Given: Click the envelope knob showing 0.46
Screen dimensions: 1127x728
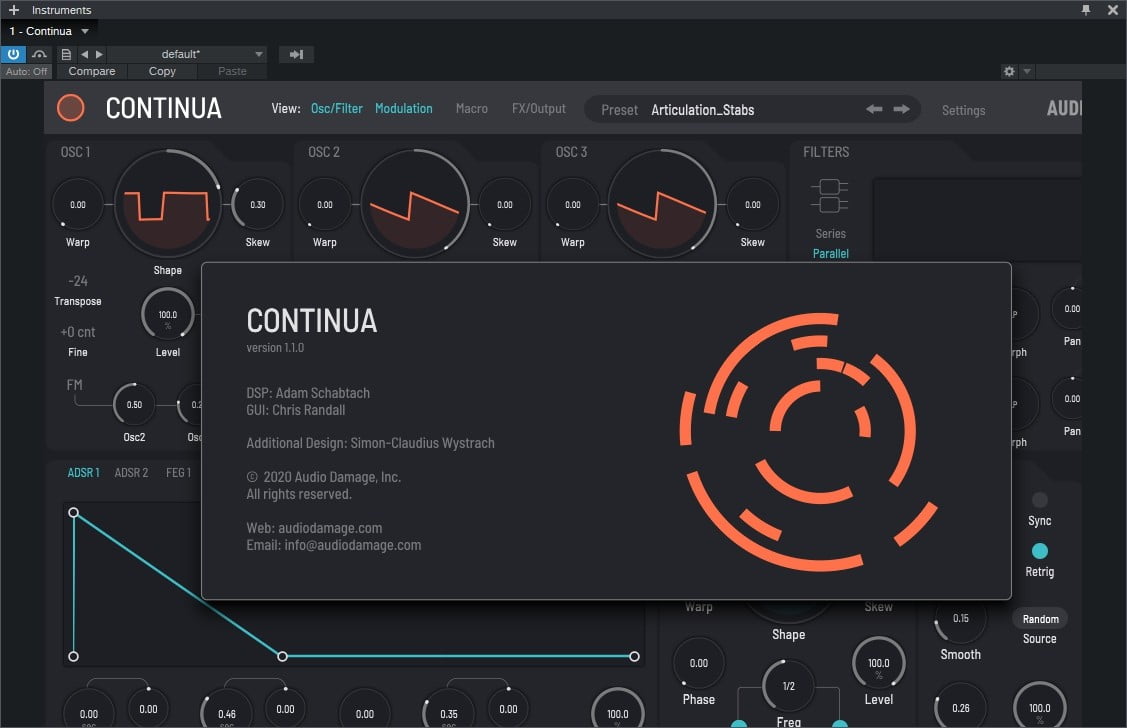Looking at the screenshot, I should pyautogui.click(x=226, y=714).
